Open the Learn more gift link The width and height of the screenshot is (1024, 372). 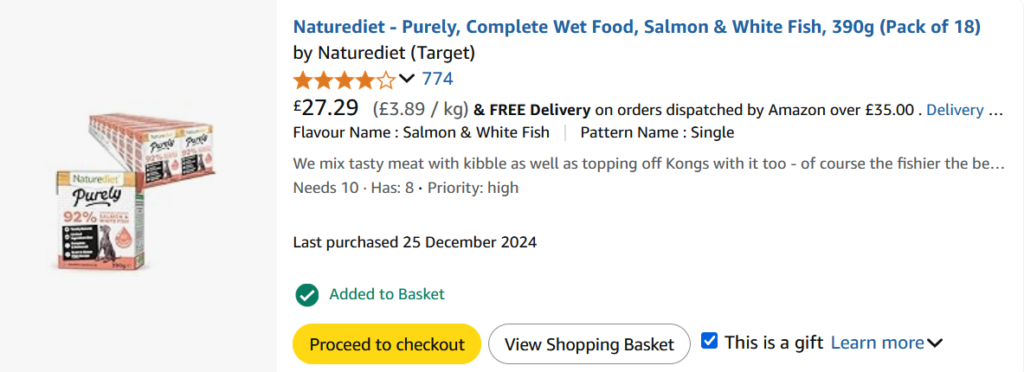tap(877, 343)
